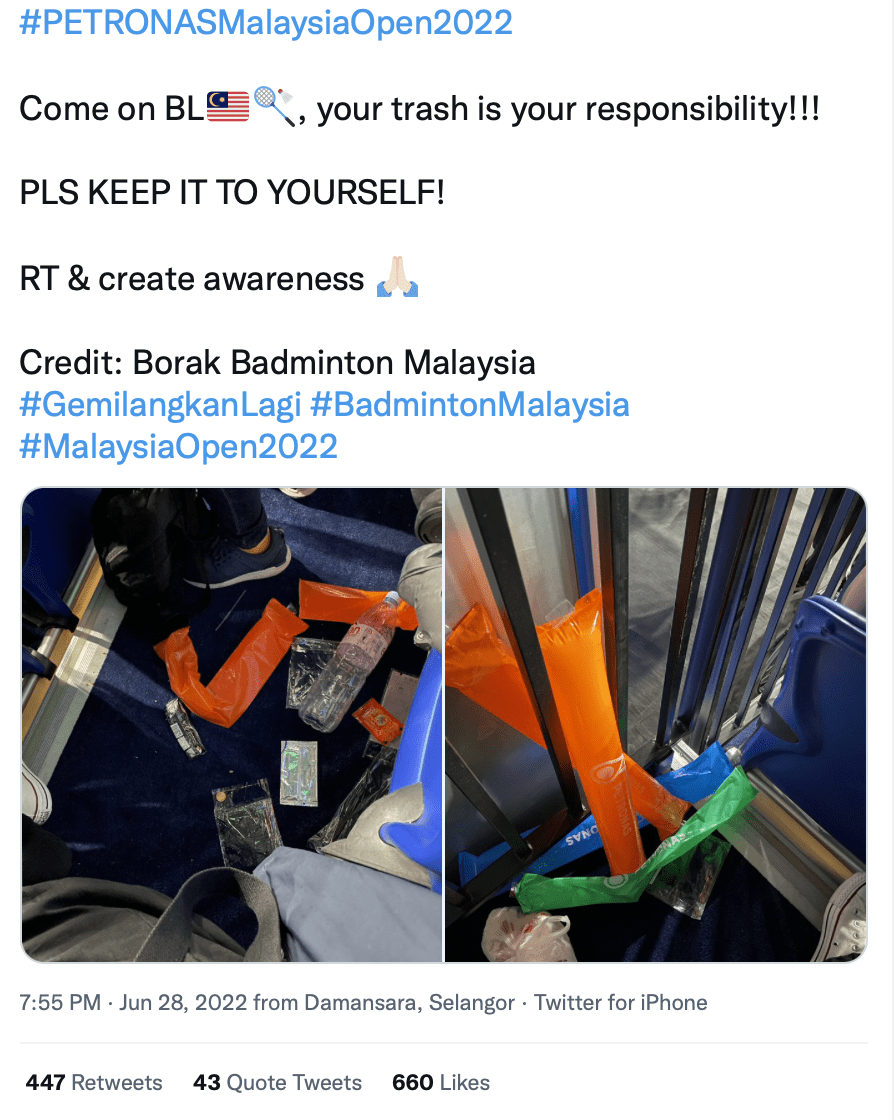Viewport: 894px width, 1120px height.
Task: View the 43 Quote Tweets list
Action: click(277, 1082)
